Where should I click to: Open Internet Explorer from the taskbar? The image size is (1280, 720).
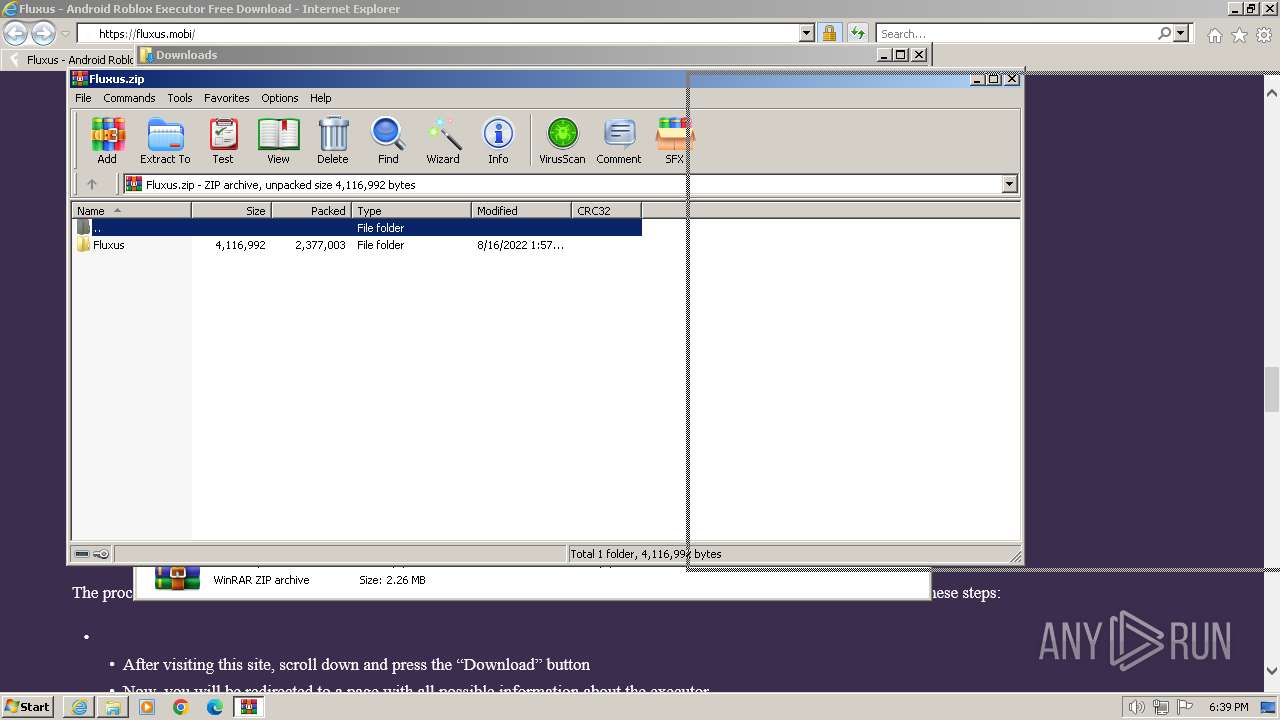79,707
